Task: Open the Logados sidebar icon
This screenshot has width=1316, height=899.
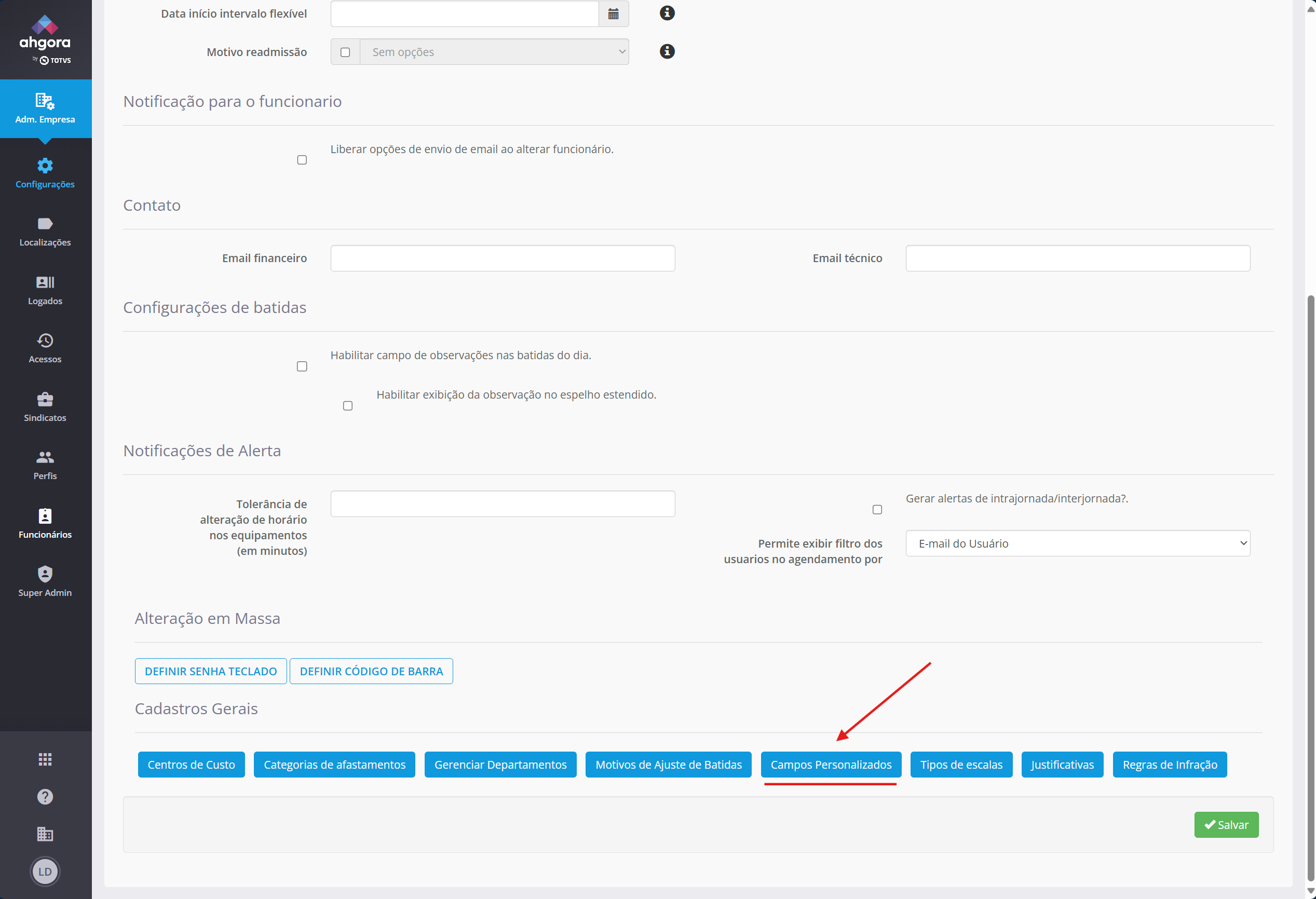Action: (45, 289)
